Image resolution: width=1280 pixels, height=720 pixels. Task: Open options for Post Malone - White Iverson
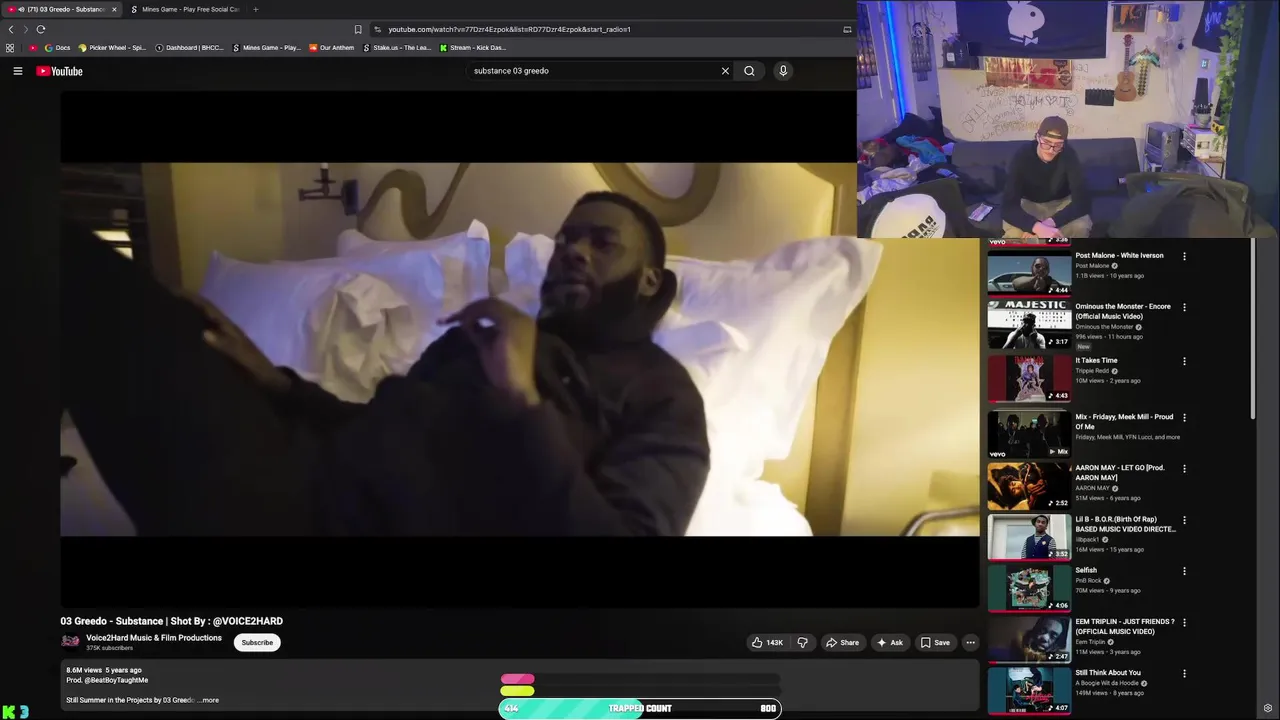[x=1184, y=256]
